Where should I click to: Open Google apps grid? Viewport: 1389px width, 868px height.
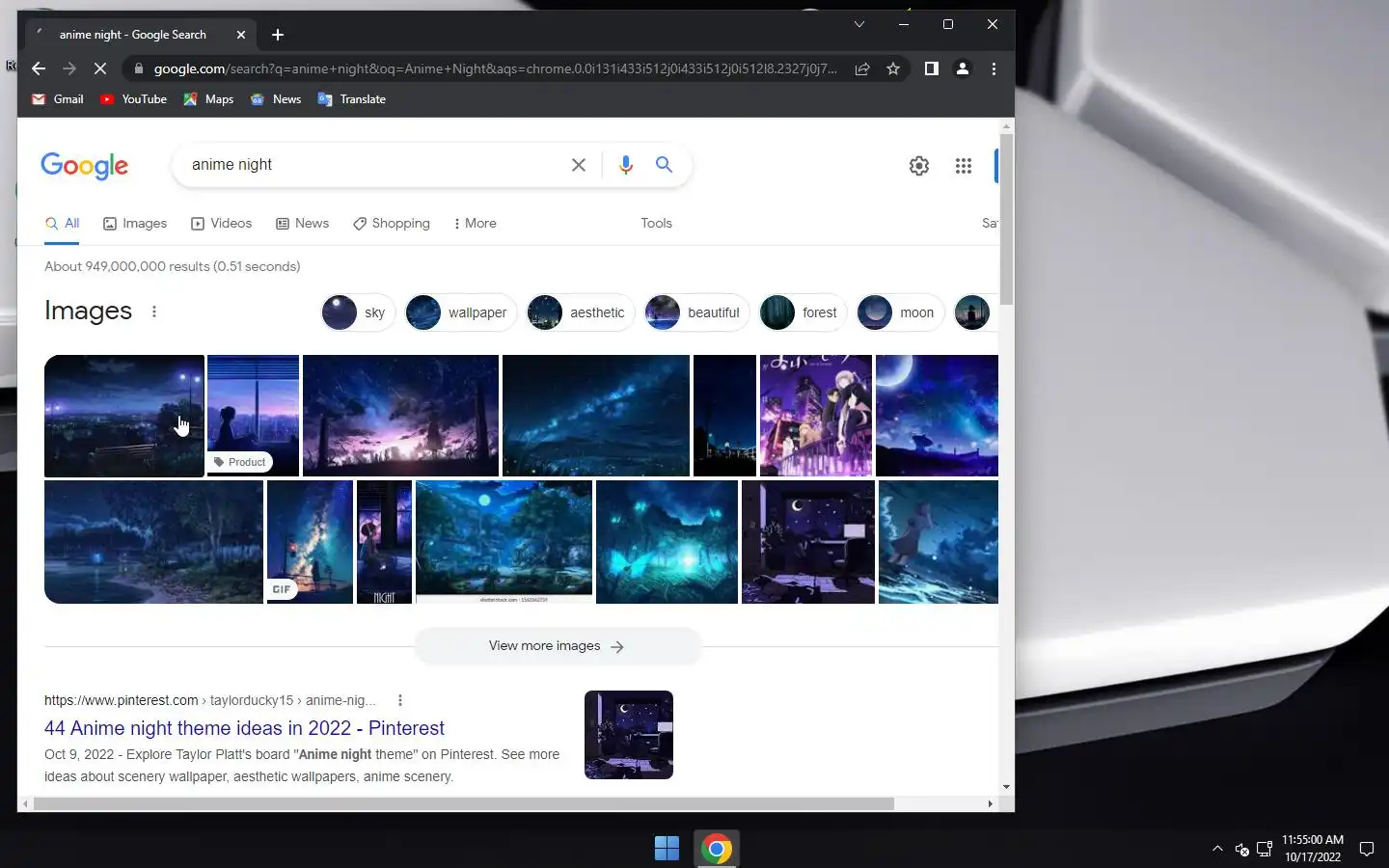coord(963,166)
